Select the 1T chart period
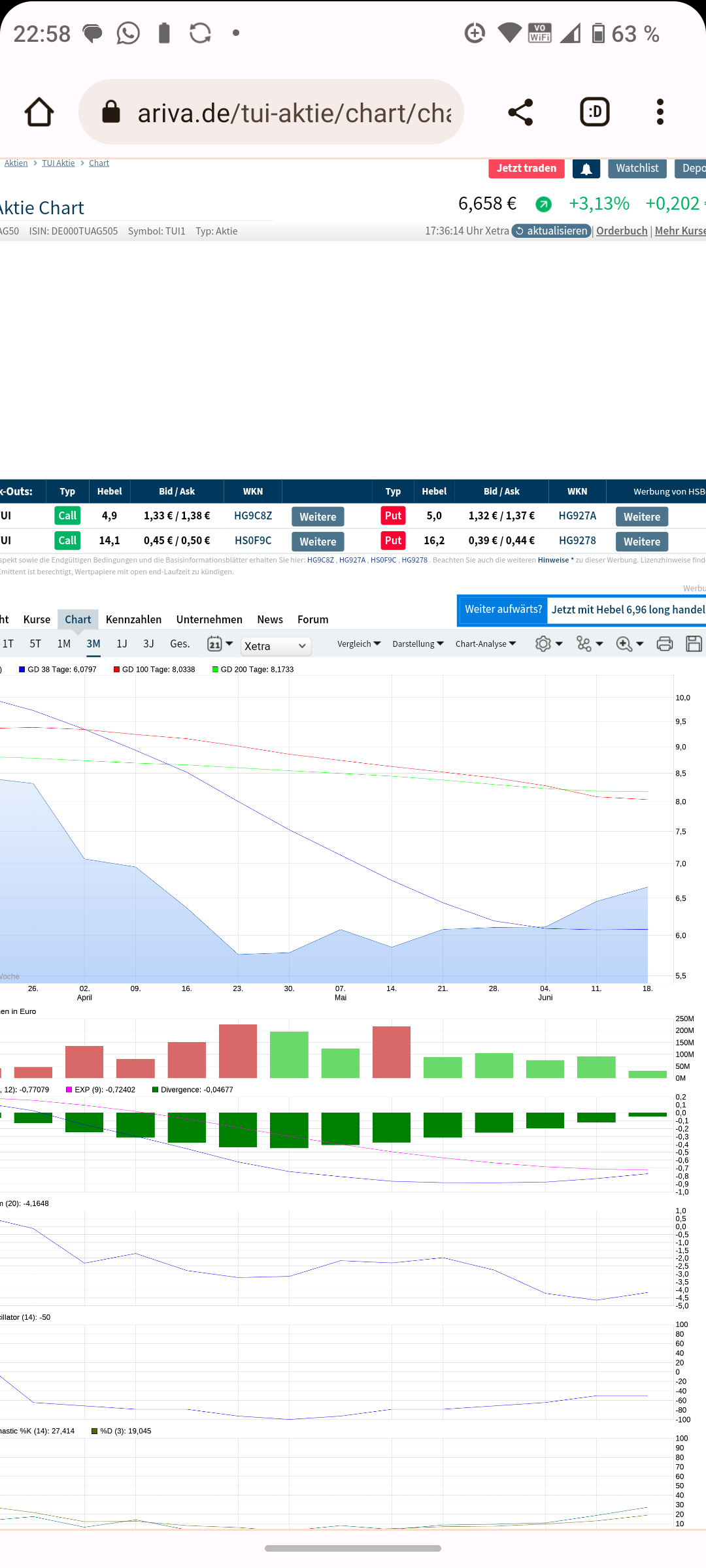 (x=8, y=644)
